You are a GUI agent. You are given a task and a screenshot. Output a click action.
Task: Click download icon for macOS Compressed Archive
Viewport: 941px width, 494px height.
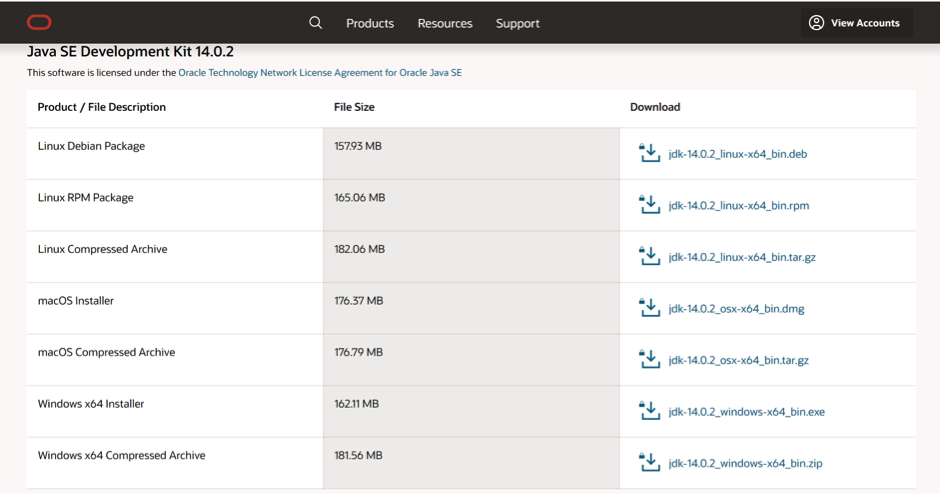(x=649, y=360)
